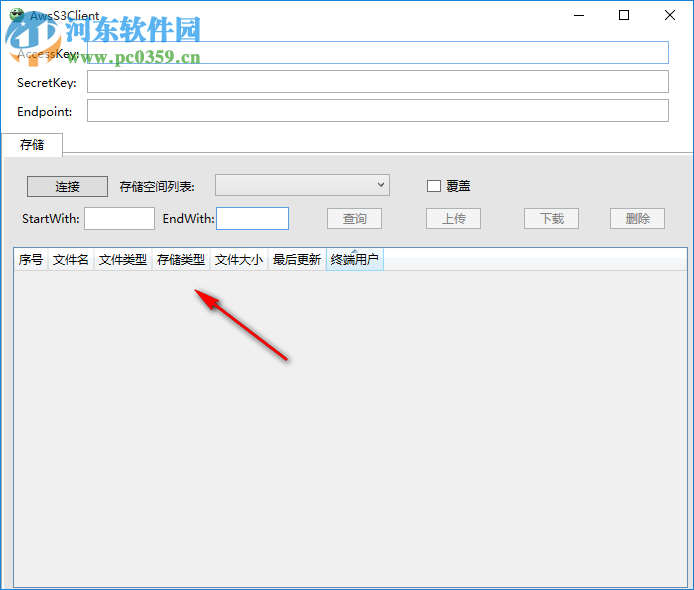
Task: Sort by the 文件名 column header
Action: coord(71,259)
